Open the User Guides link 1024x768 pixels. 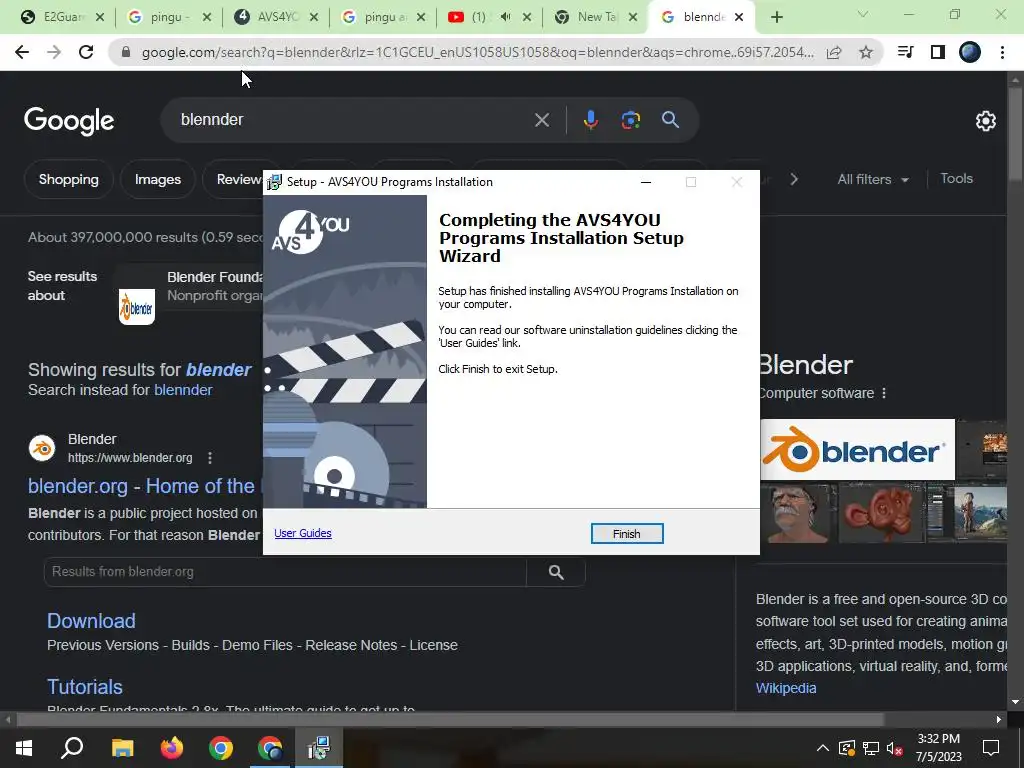pos(302,533)
